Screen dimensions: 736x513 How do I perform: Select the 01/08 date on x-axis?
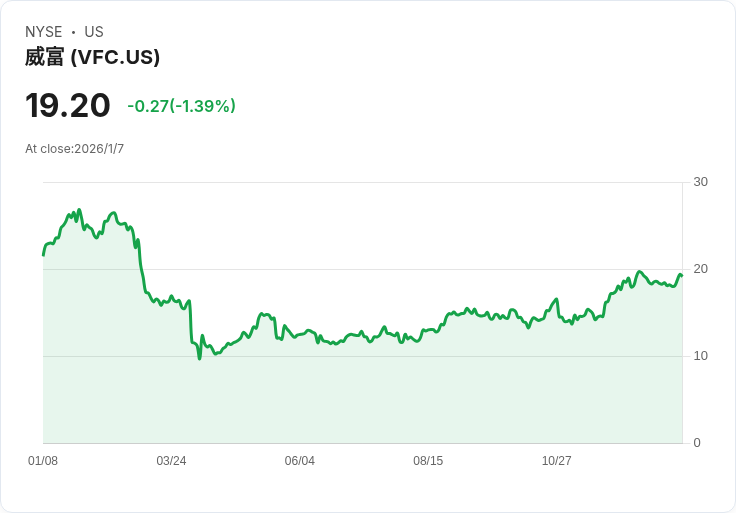(43, 461)
